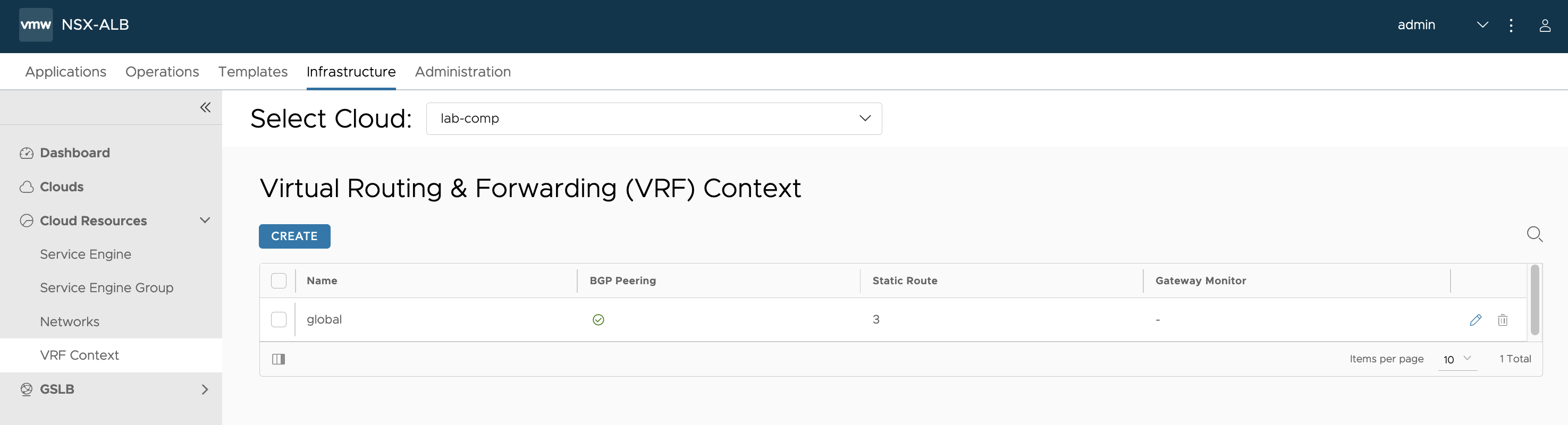Viewport: 1568px width, 425px height.
Task: Open table search magnifier icon
Action: click(x=1535, y=234)
